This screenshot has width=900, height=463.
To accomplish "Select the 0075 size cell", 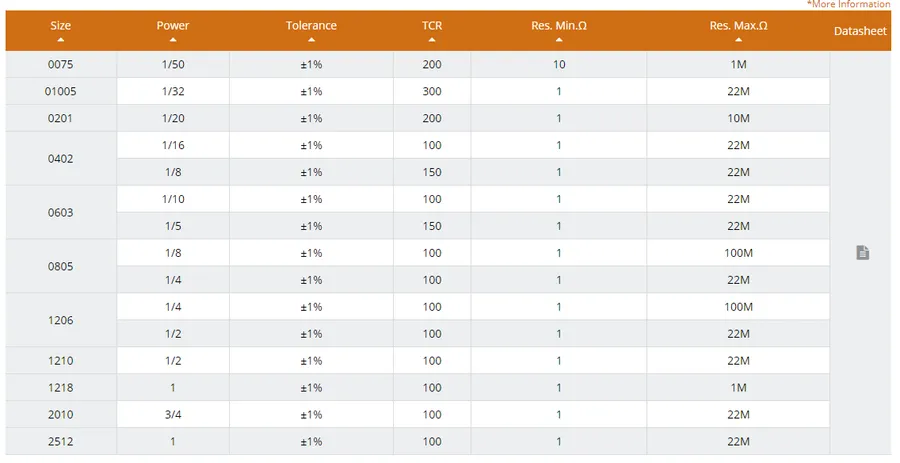I will pos(61,65).
